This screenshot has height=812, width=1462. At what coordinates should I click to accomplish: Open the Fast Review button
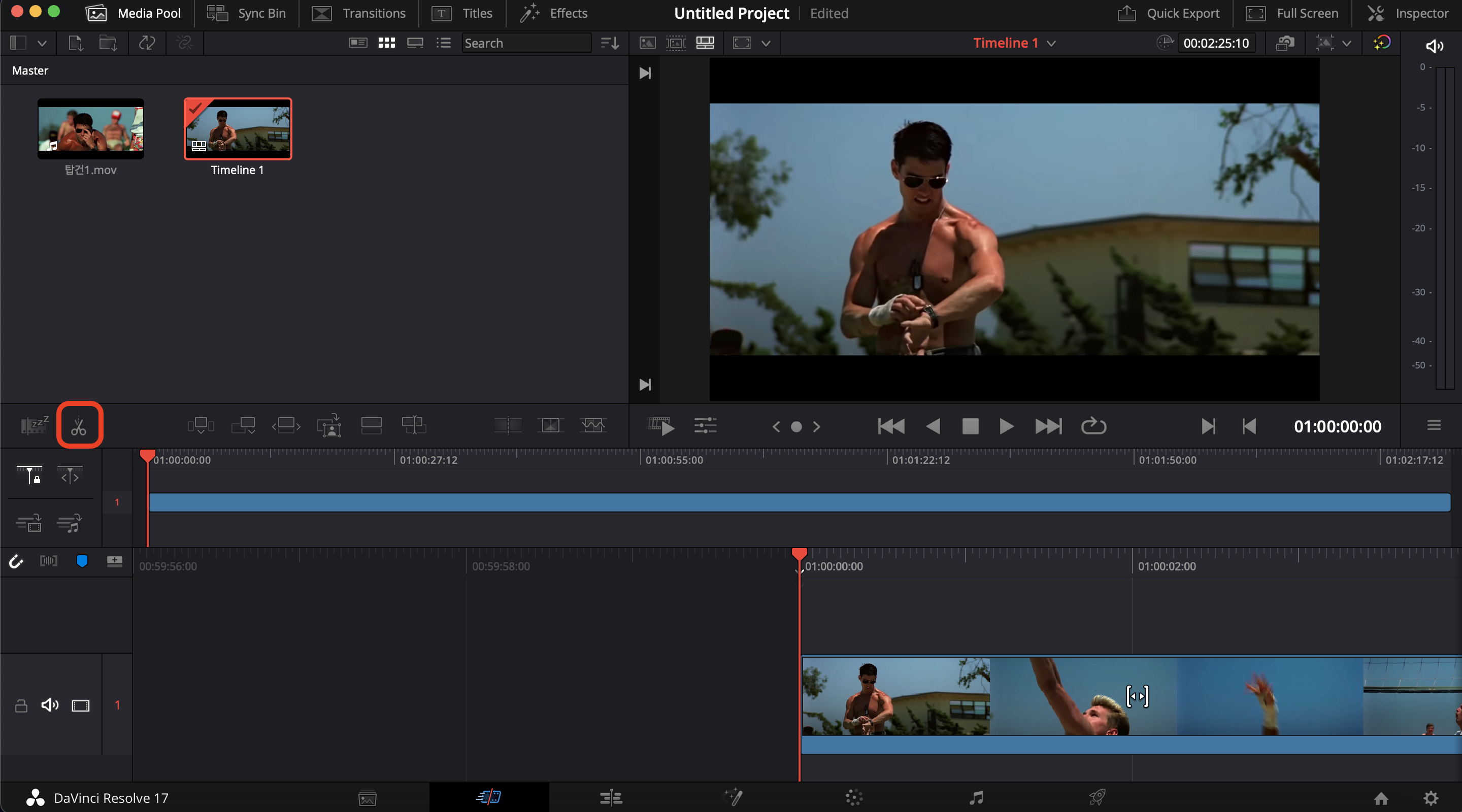click(660, 426)
